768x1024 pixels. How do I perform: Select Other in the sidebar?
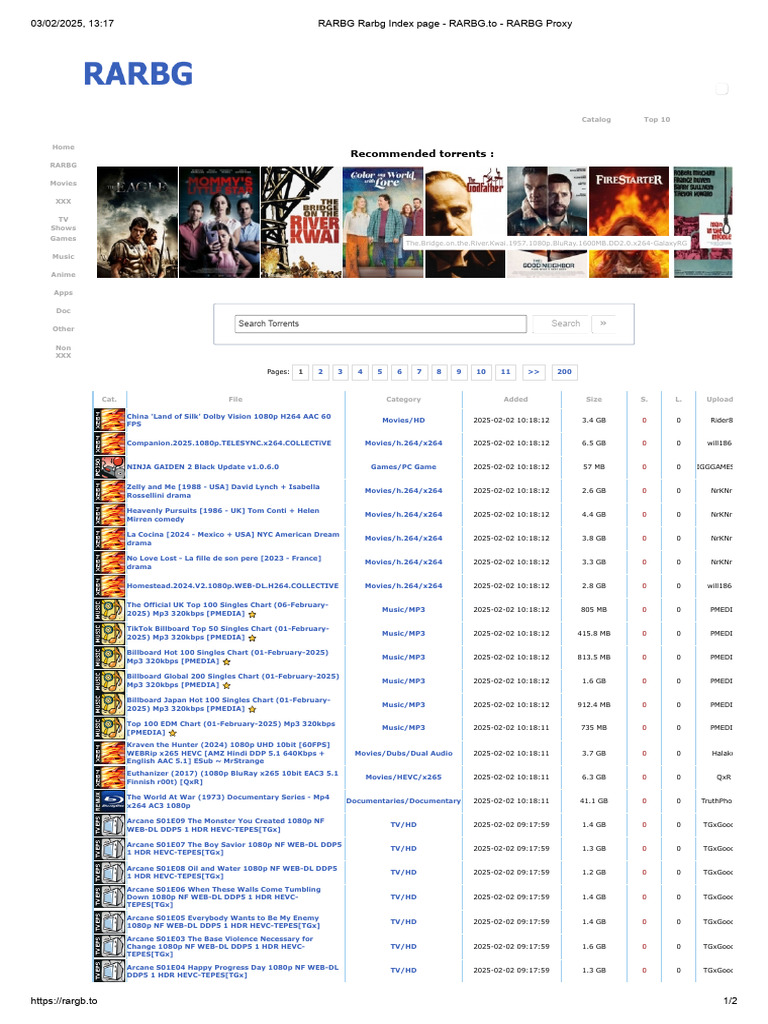click(x=63, y=329)
